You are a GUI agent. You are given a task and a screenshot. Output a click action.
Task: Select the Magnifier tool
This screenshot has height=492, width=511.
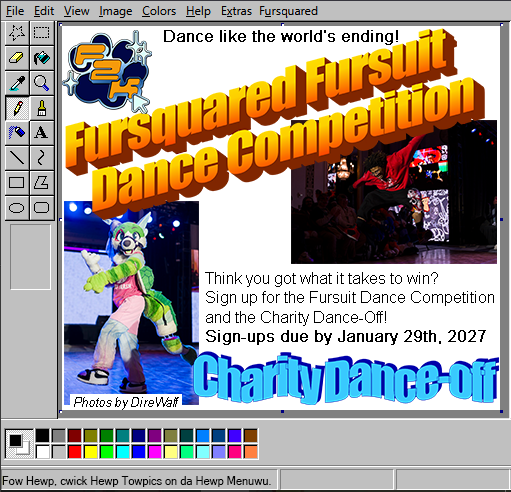[x=42, y=83]
